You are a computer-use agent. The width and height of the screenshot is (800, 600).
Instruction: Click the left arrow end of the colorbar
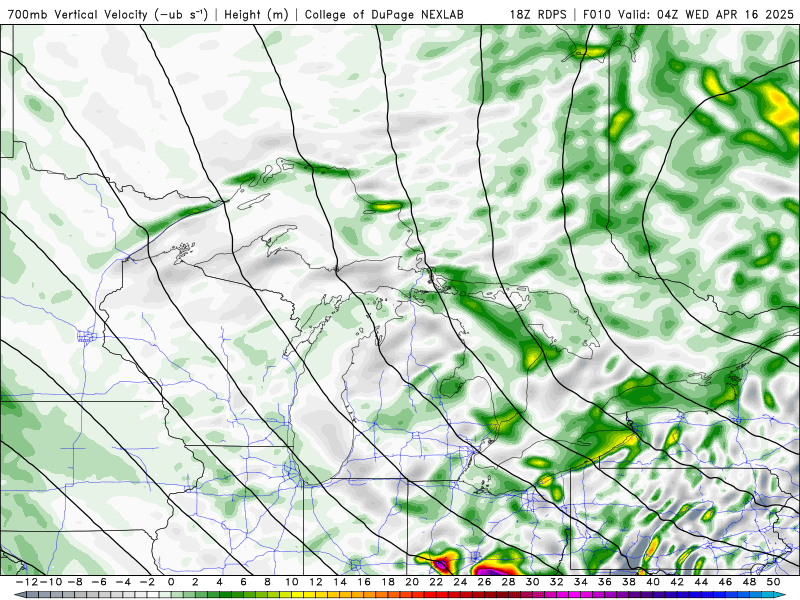pos(20,594)
